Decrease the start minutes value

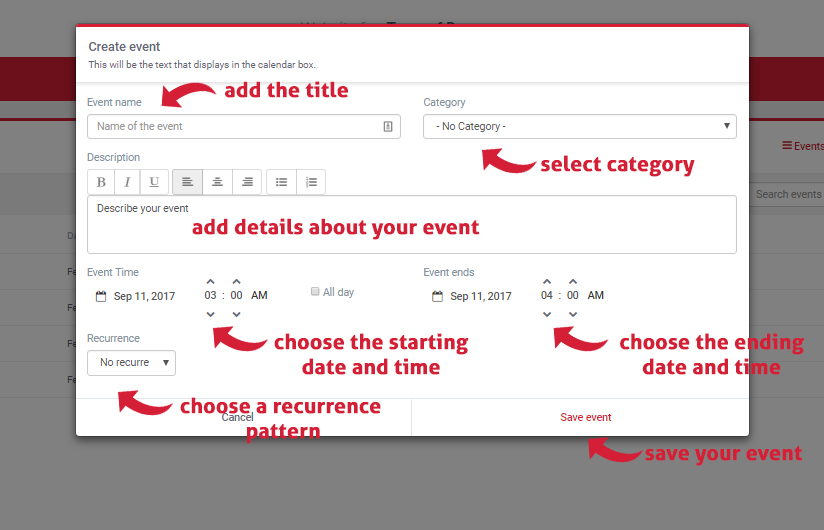point(236,314)
